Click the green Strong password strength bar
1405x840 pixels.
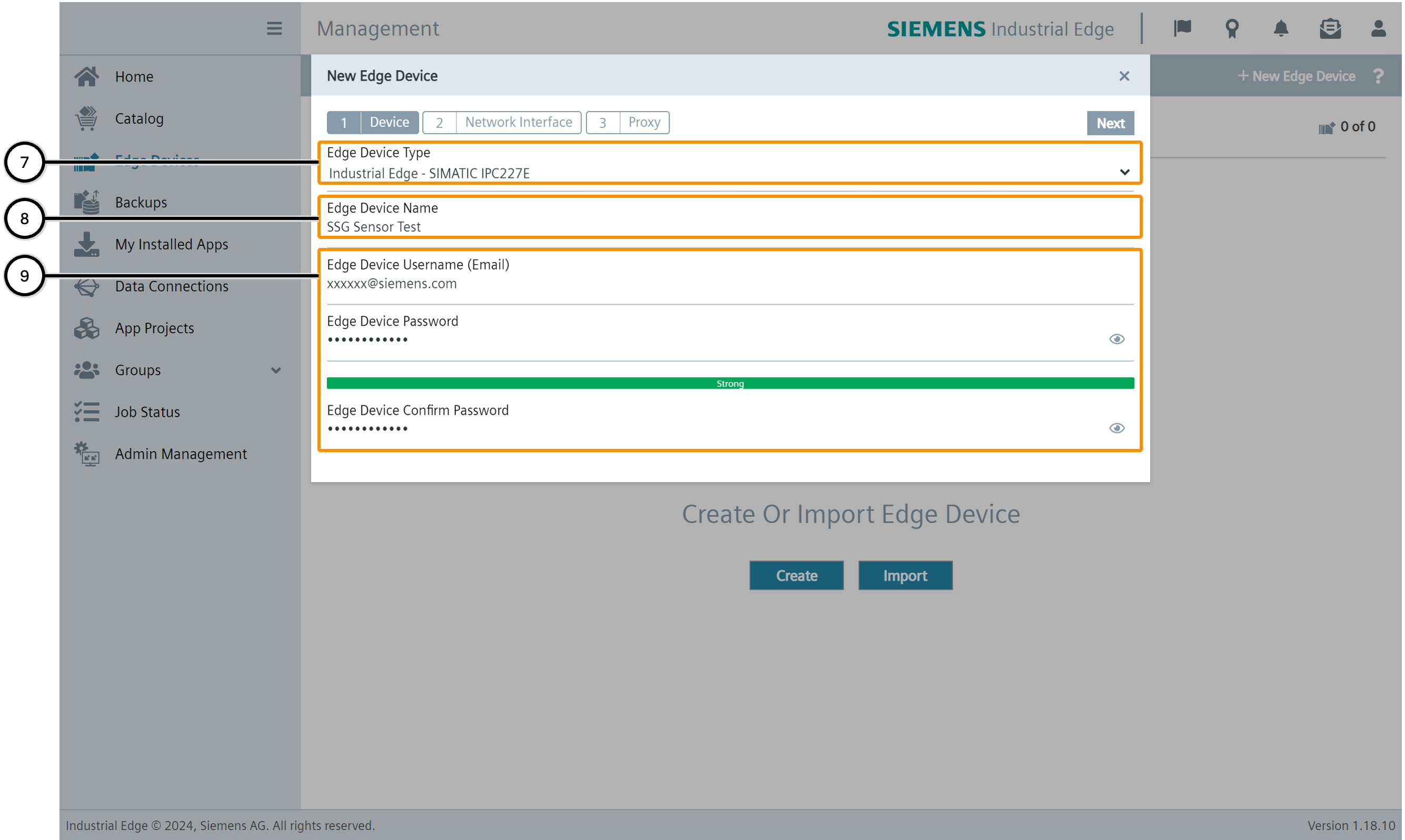[730, 383]
